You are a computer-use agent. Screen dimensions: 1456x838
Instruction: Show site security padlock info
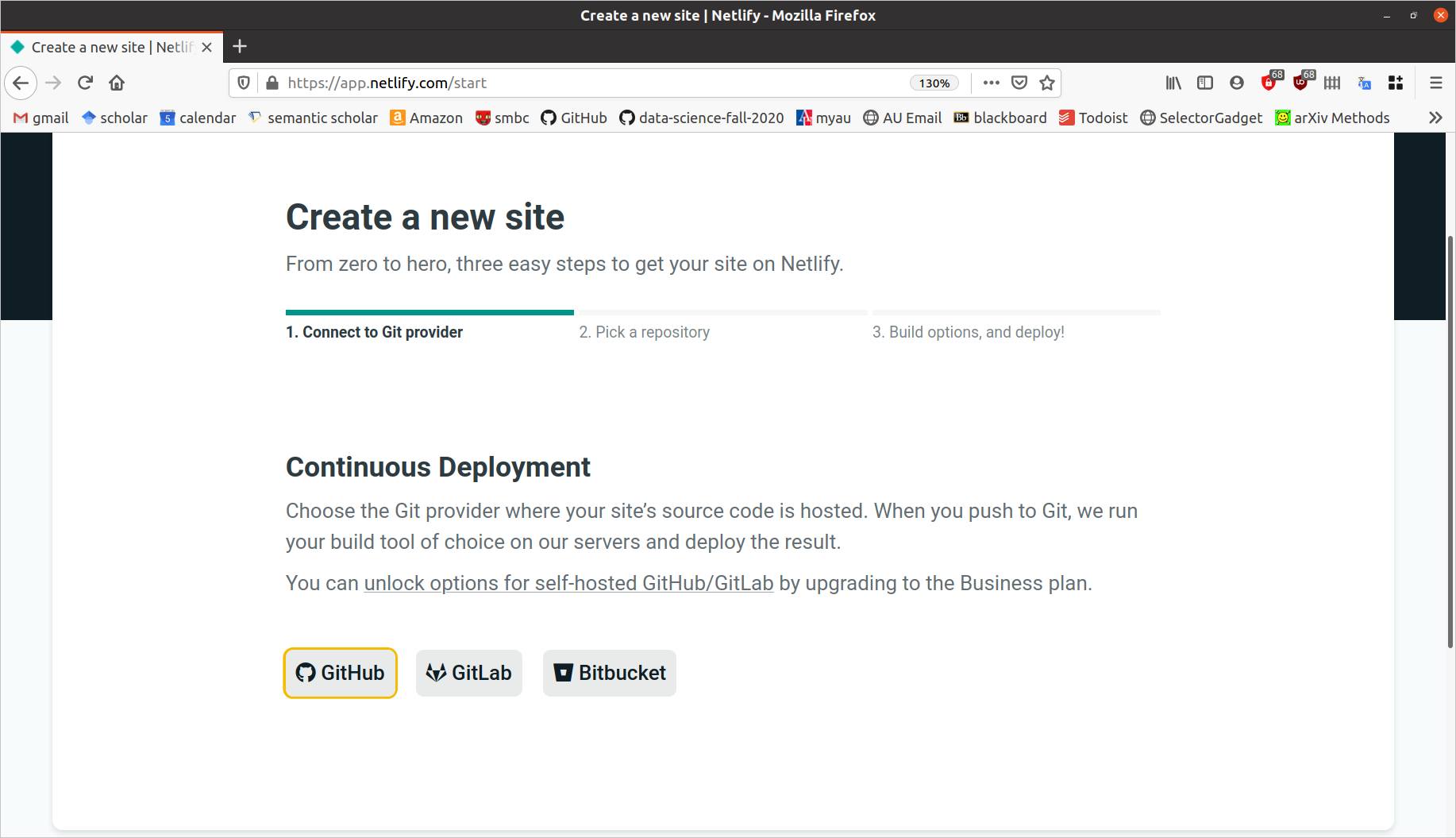(272, 83)
